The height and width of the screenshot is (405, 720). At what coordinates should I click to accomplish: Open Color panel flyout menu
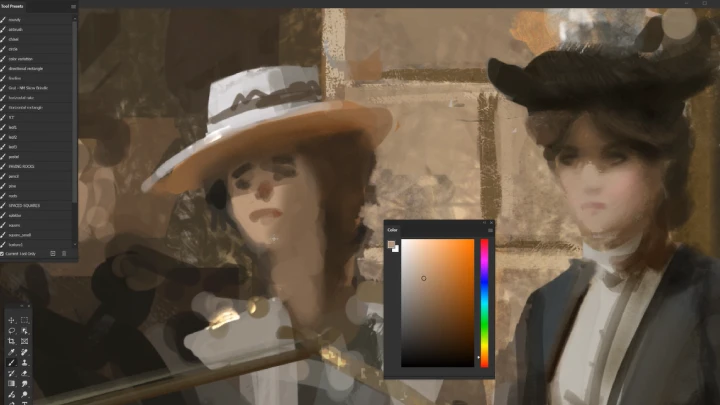coord(490,230)
